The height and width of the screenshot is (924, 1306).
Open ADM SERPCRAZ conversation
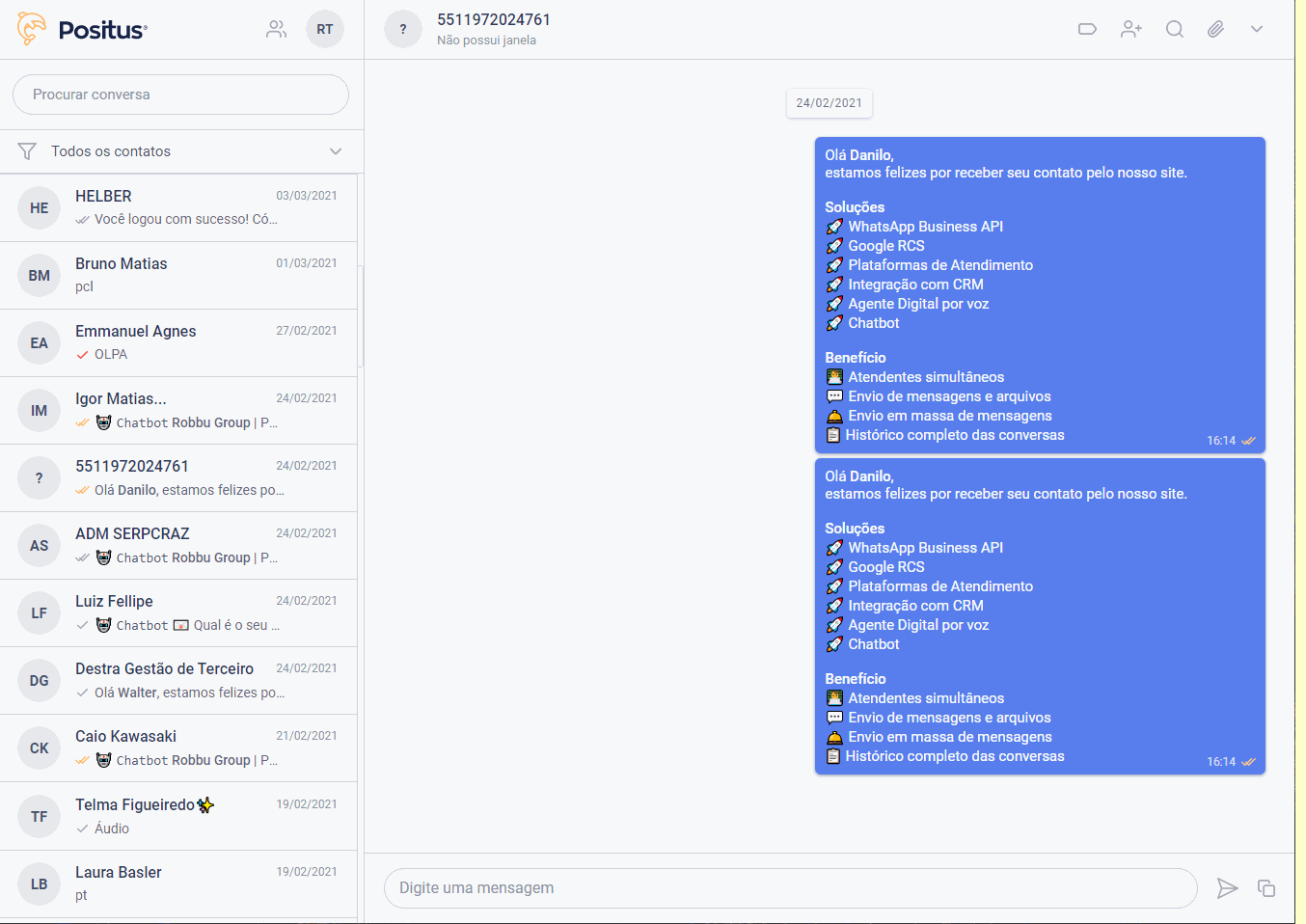(178, 545)
